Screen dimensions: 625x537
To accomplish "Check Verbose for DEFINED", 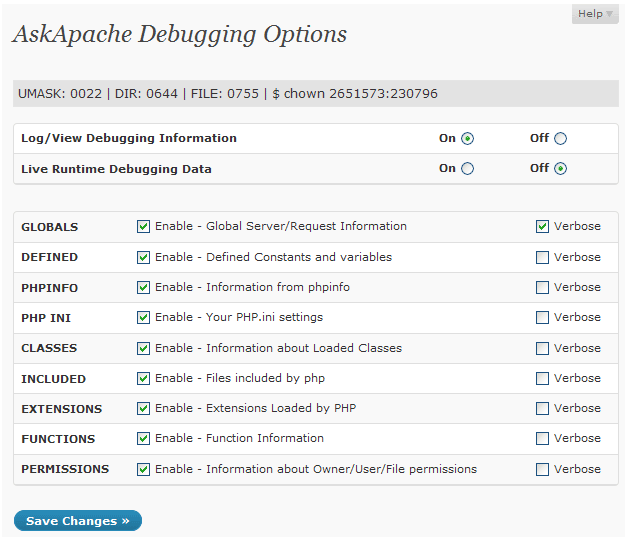I will pyautogui.click(x=542, y=257).
